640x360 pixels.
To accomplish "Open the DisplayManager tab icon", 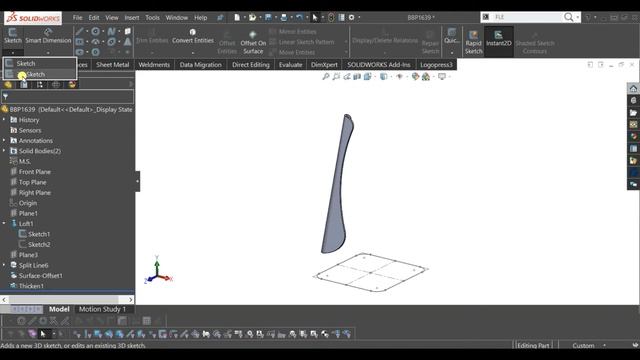I will click(72, 84).
